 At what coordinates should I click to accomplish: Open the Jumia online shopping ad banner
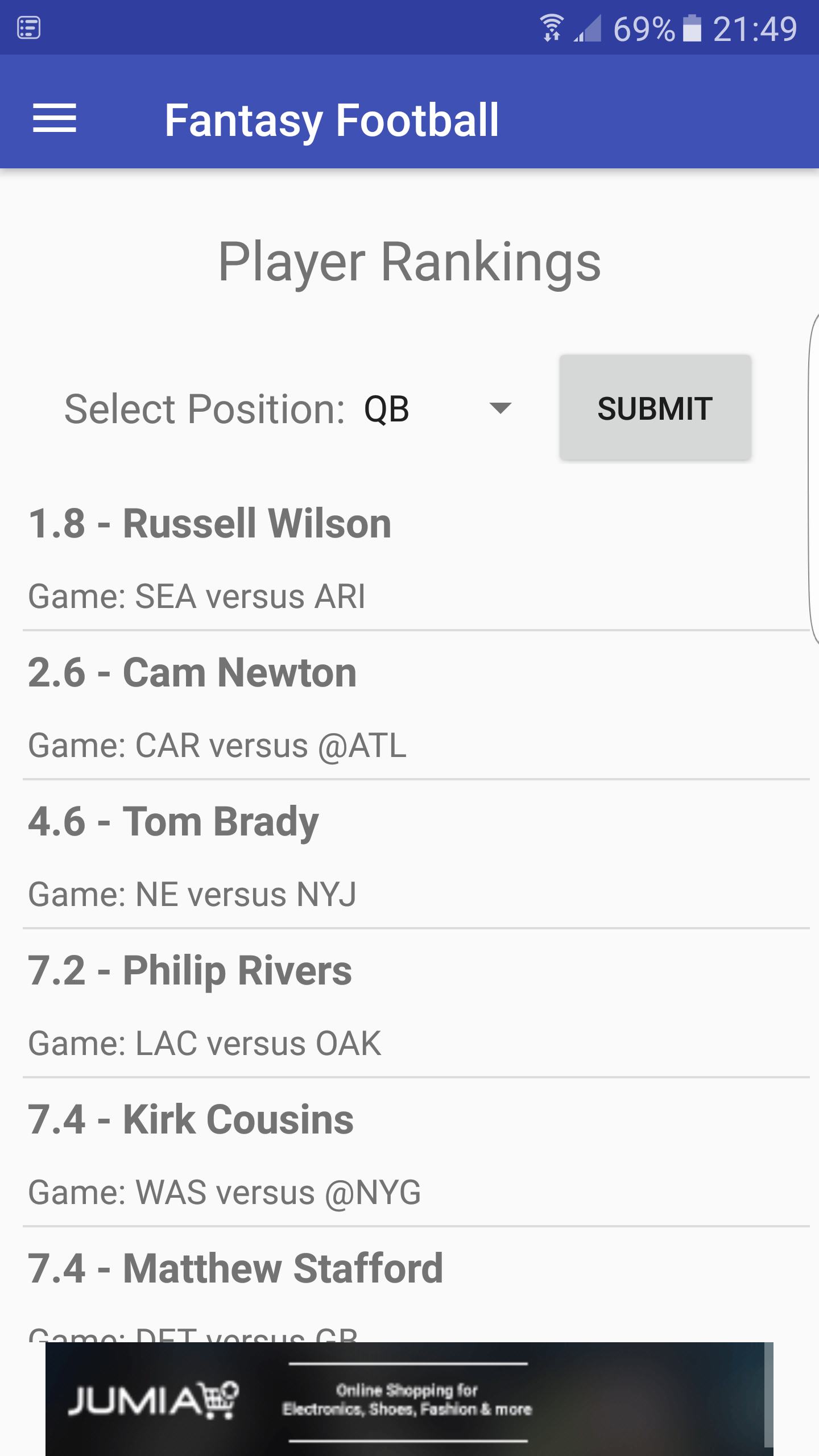pos(409,1399)
